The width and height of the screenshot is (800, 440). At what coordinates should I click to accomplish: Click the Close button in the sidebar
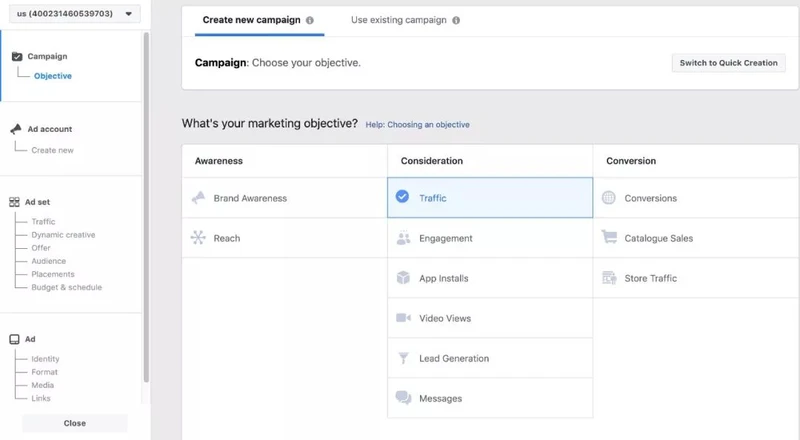pos(74,423)
